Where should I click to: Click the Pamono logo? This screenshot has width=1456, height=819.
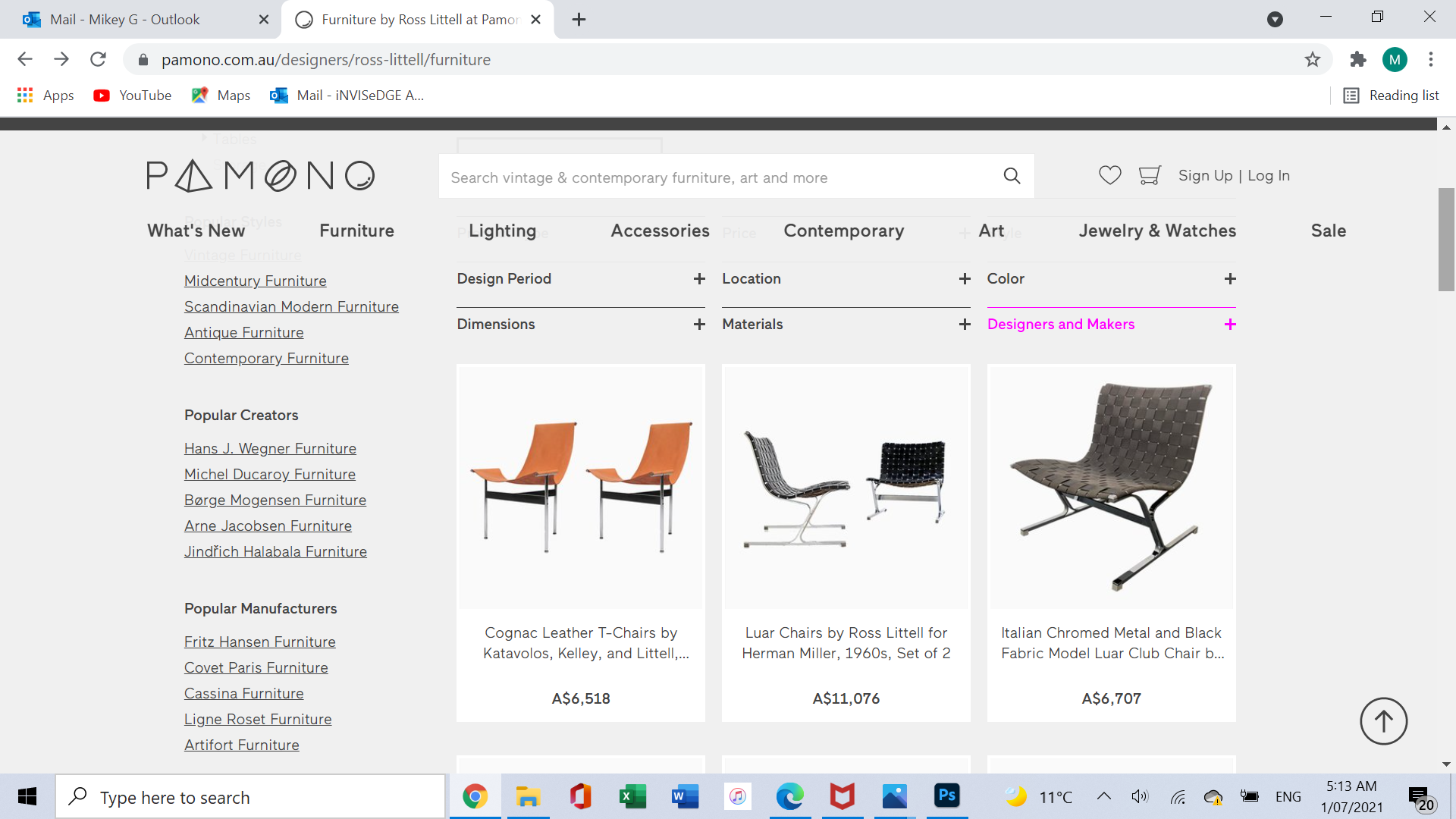(x=261, y=176)
